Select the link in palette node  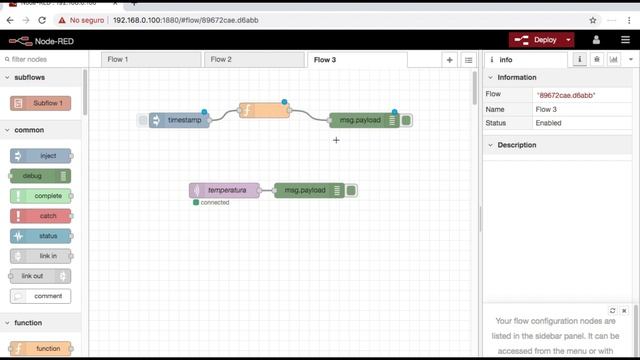click(x=40, y=256)
